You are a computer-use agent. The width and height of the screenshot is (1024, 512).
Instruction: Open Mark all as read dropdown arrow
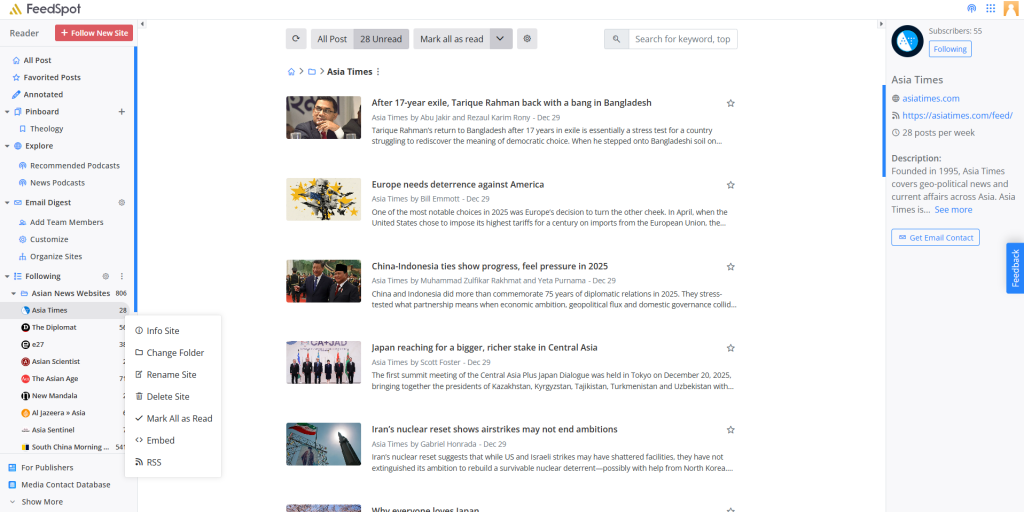pos(502,39)
